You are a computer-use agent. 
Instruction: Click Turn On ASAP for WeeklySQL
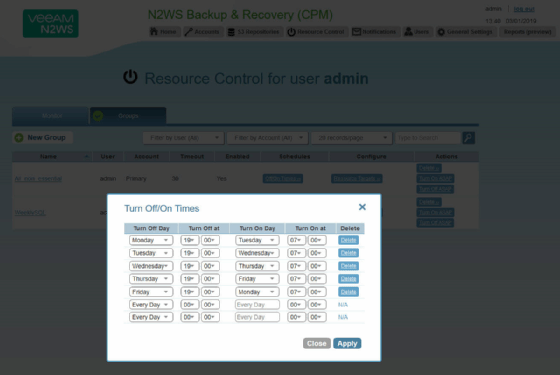click(x=435, y=212)
